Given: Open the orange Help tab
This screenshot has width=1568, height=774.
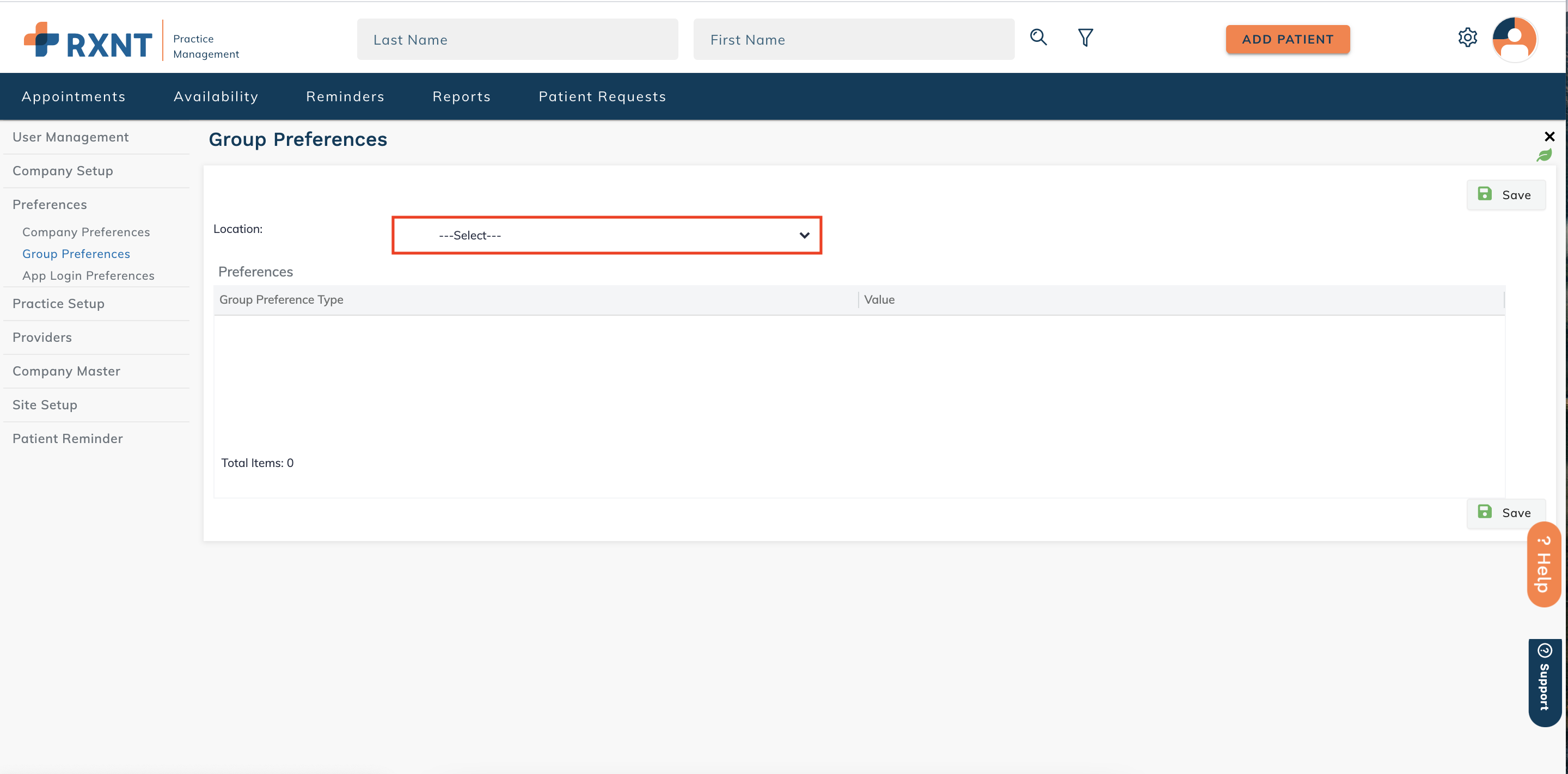Looking at the screenshot, I should [x=1543, y=564].
